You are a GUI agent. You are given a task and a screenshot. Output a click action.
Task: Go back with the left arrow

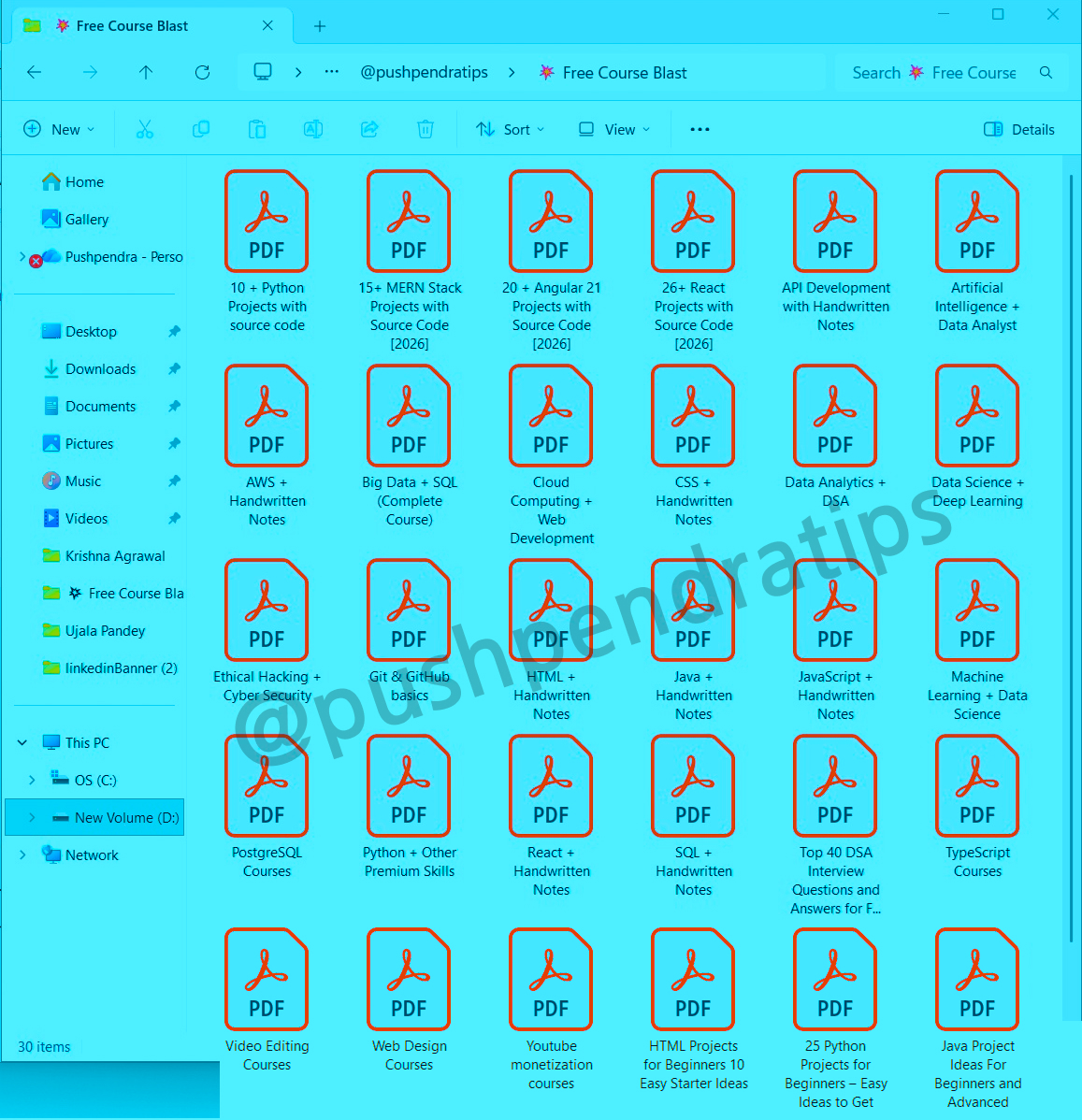[34, 72]
